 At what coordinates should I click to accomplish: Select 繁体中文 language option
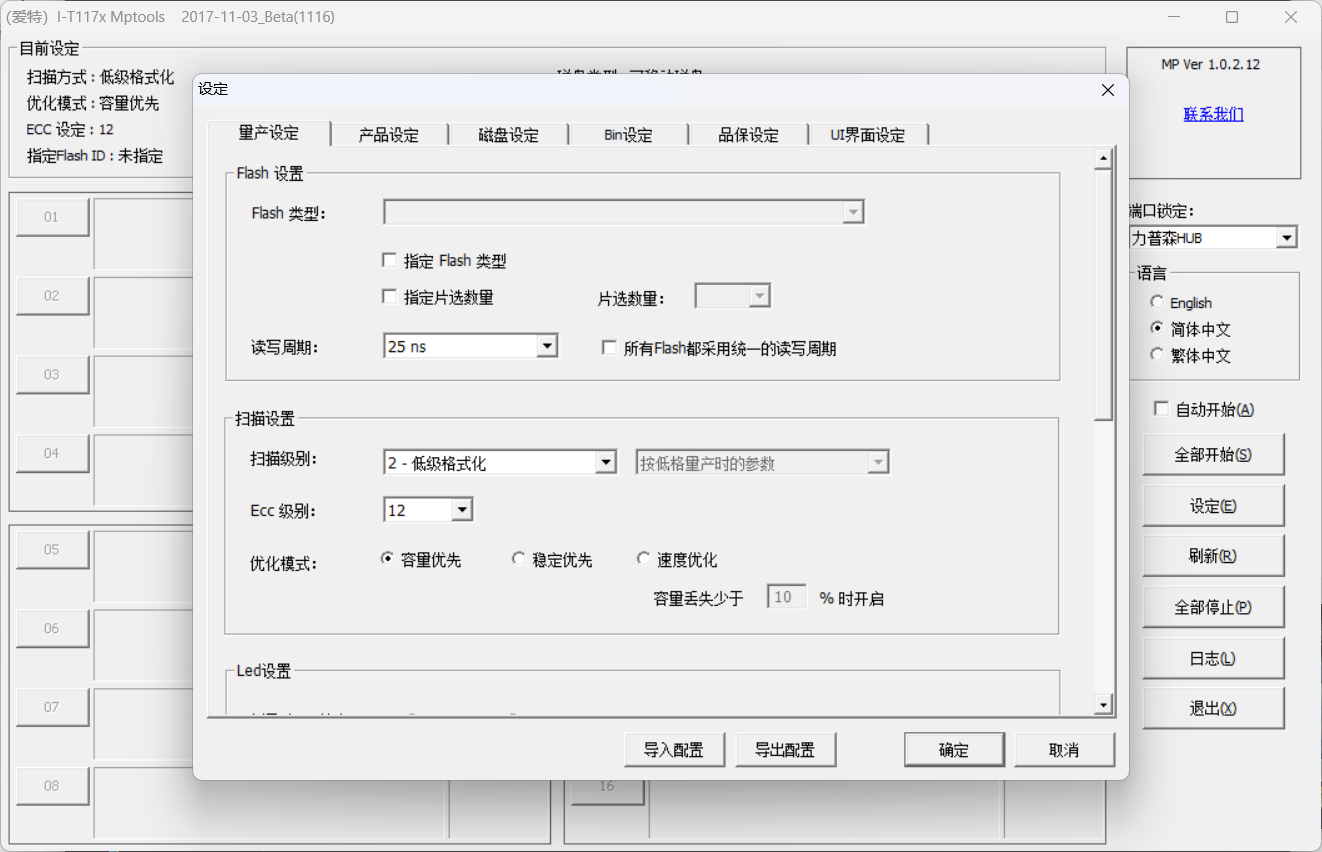click(x=1157, y=355)
